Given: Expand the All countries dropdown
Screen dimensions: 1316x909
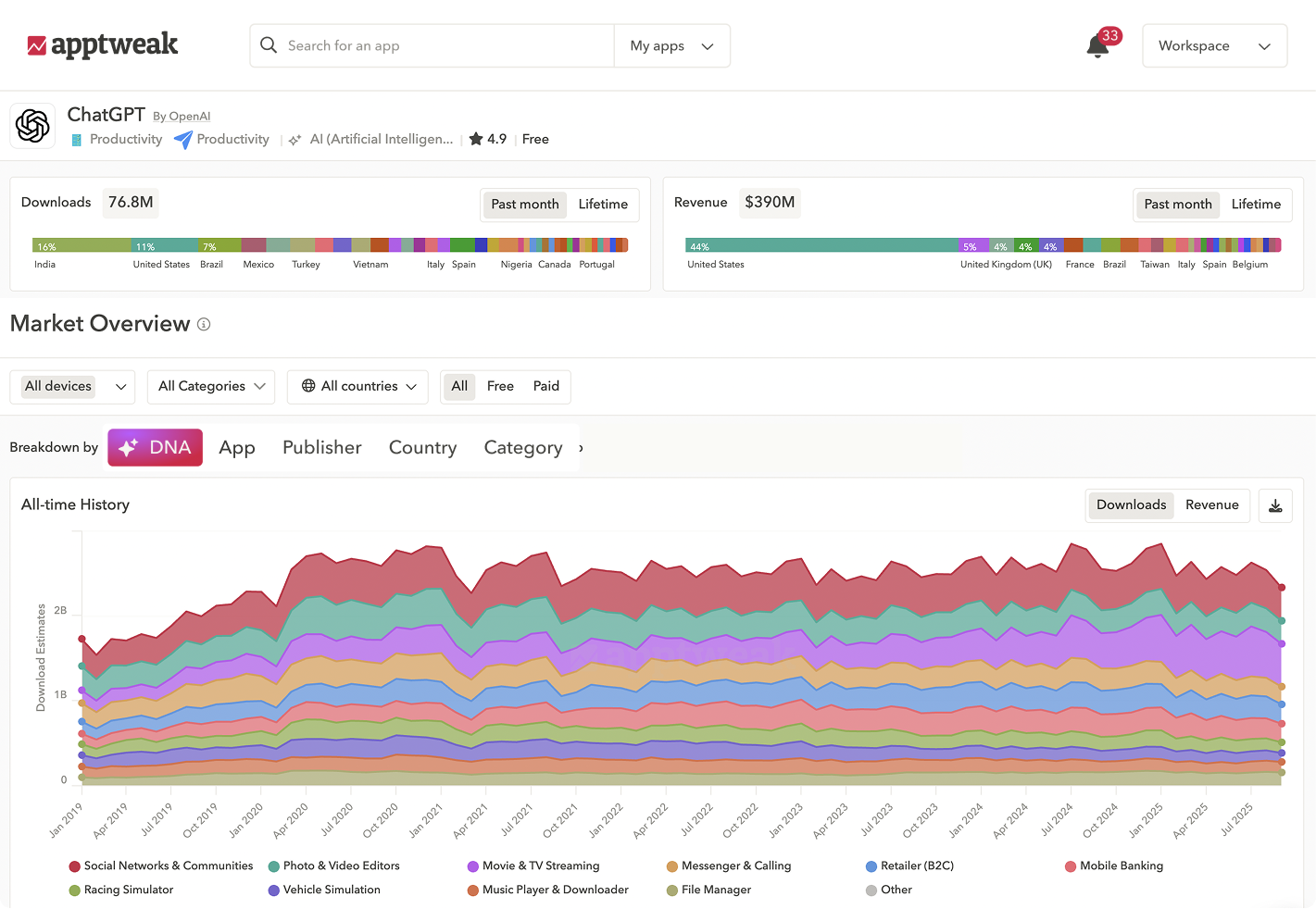Looking at the screenshot, I should tap(357, 387).
